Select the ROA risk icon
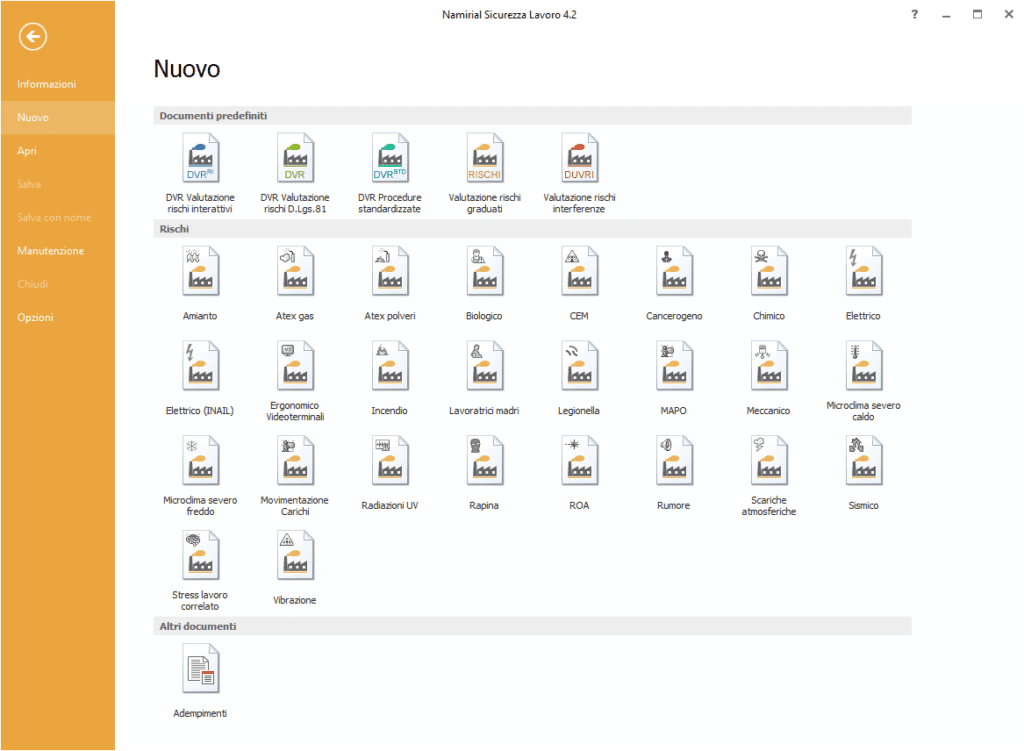The image size is (1024, 751). 579,460
